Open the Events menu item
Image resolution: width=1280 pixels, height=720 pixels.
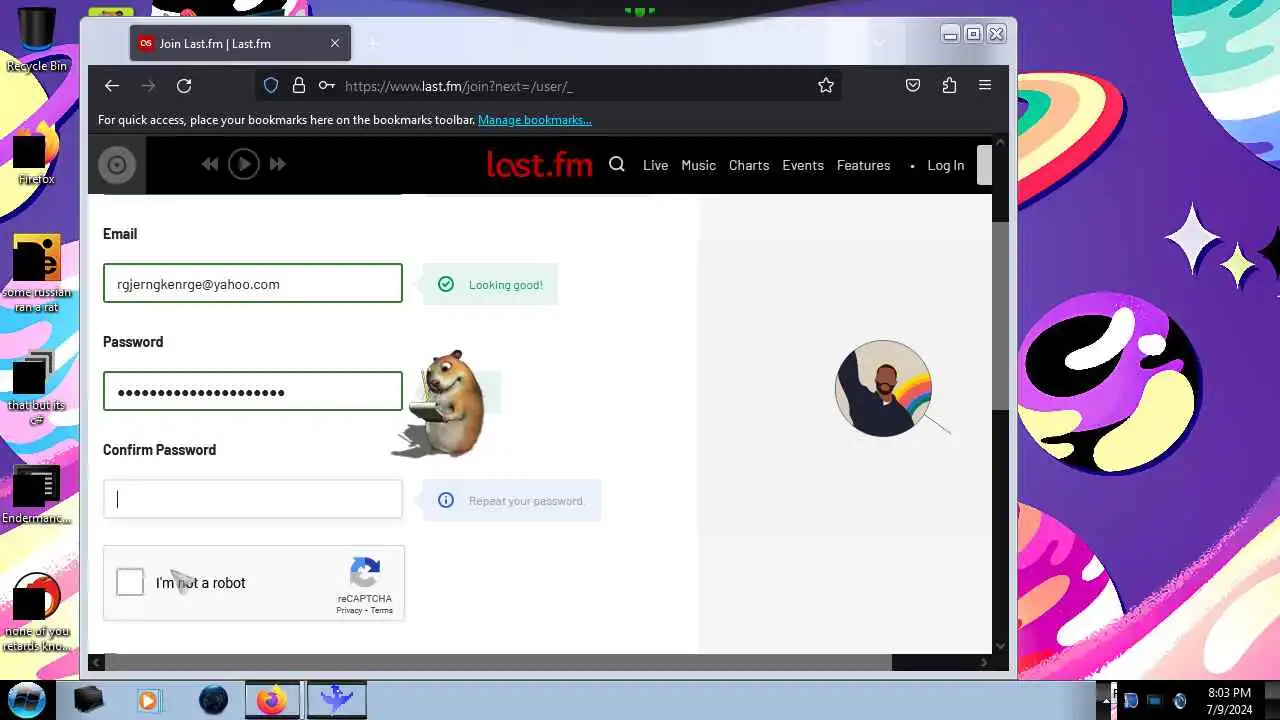803,166
